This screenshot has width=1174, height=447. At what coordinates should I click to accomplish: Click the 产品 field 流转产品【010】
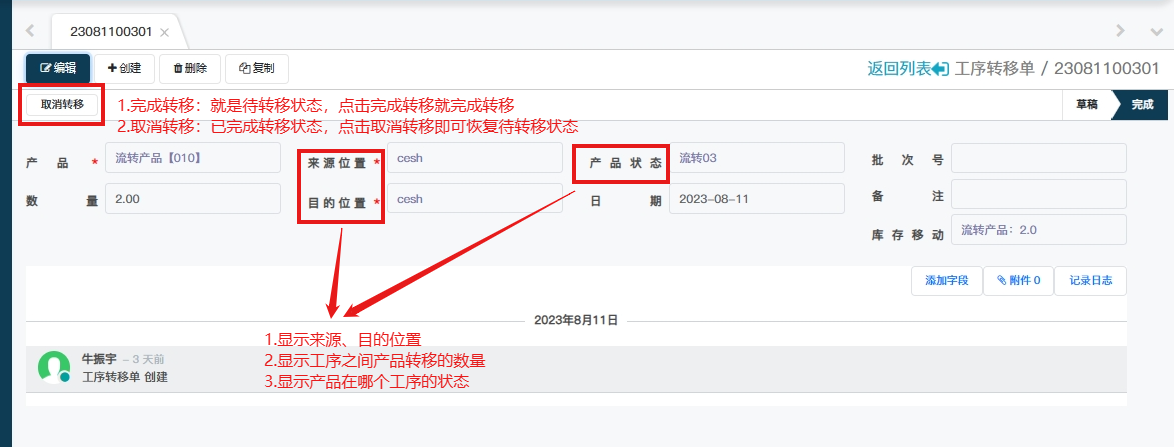pyautogui.click(x=192, y=158)
